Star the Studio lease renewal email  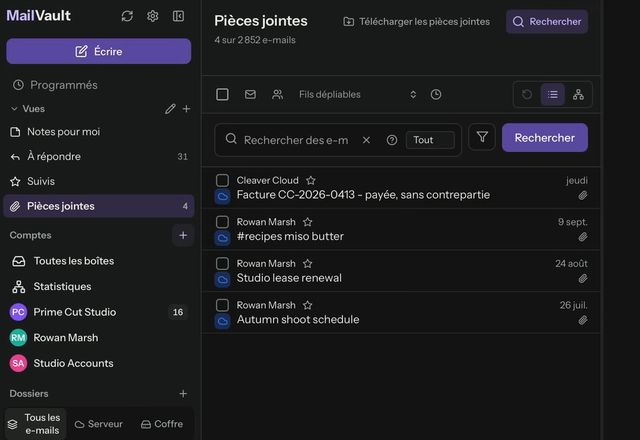click(307, 263)
